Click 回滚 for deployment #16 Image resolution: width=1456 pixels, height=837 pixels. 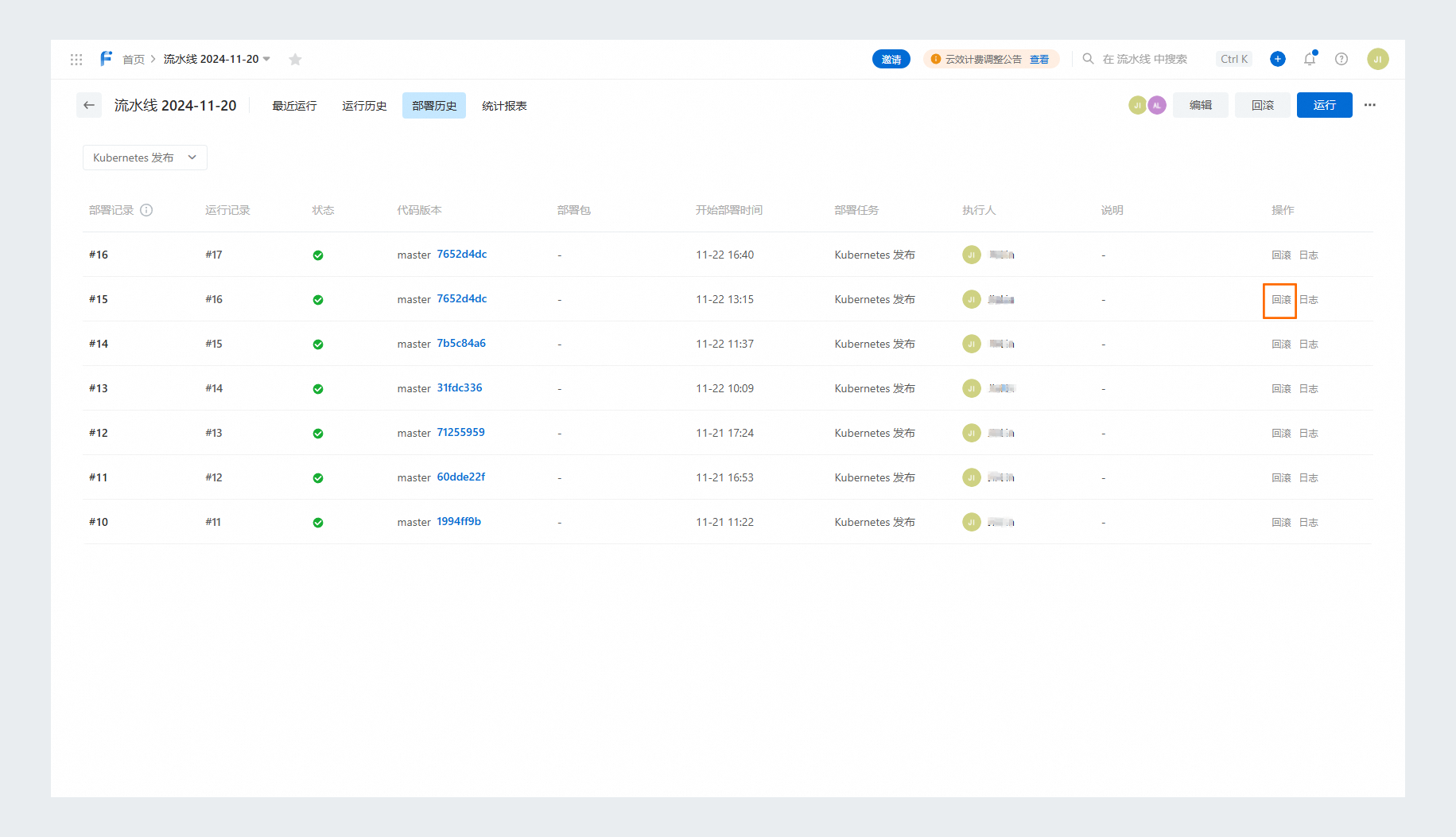1281,255
